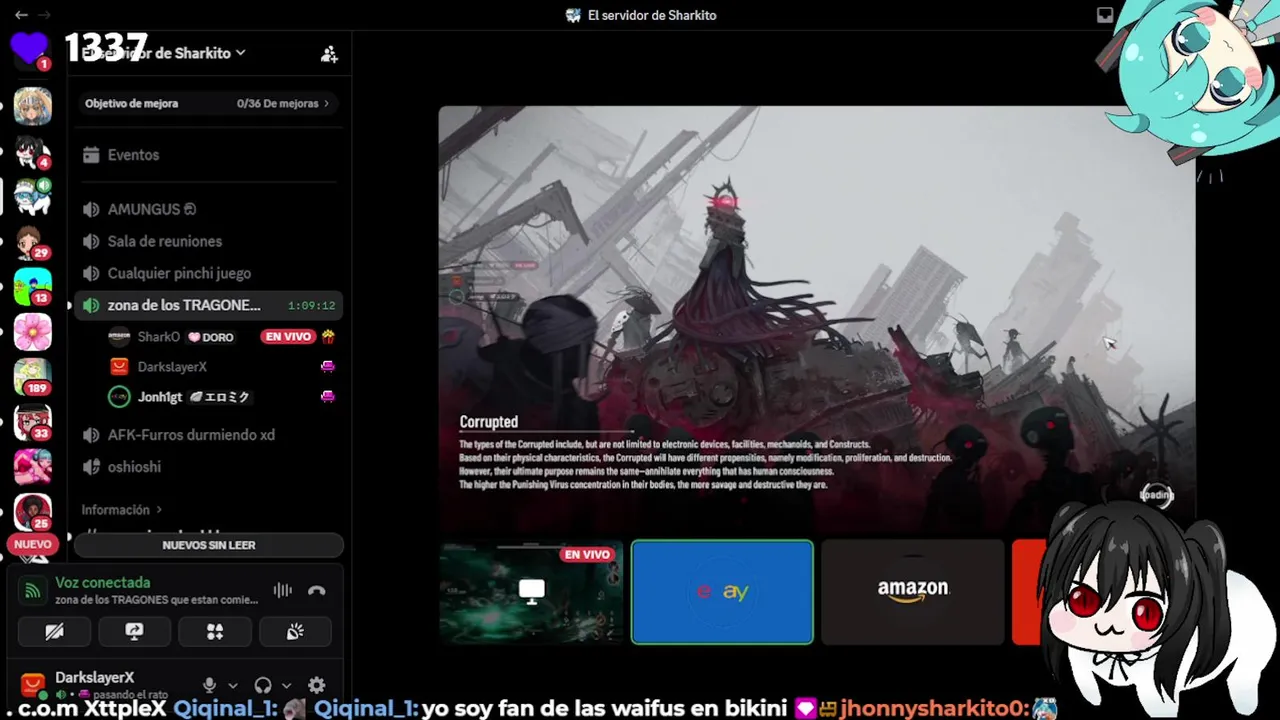Select user DarkslayerX in voice channel

tap(172, 367)
